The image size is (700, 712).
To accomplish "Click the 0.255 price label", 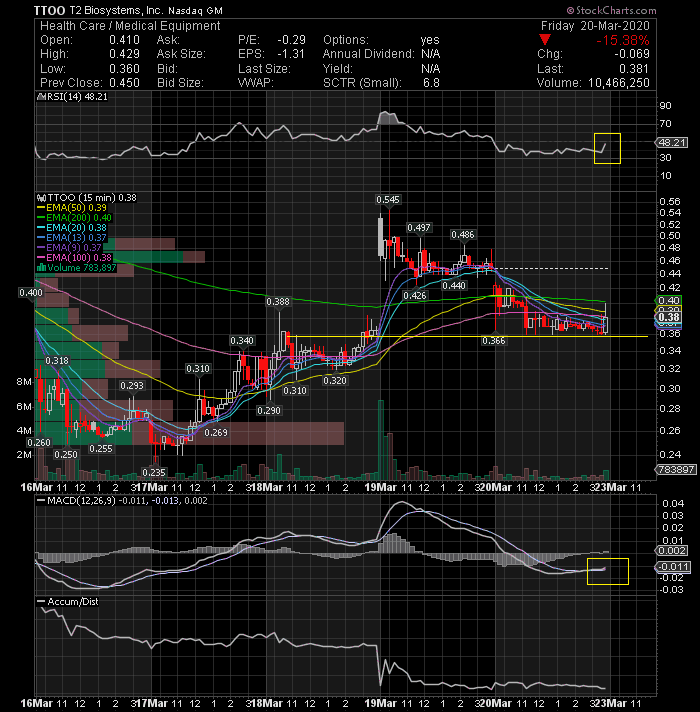I will 101,449.
